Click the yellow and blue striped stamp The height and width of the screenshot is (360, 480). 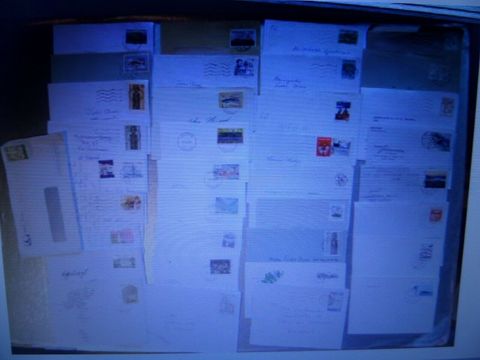coord(230,136)
